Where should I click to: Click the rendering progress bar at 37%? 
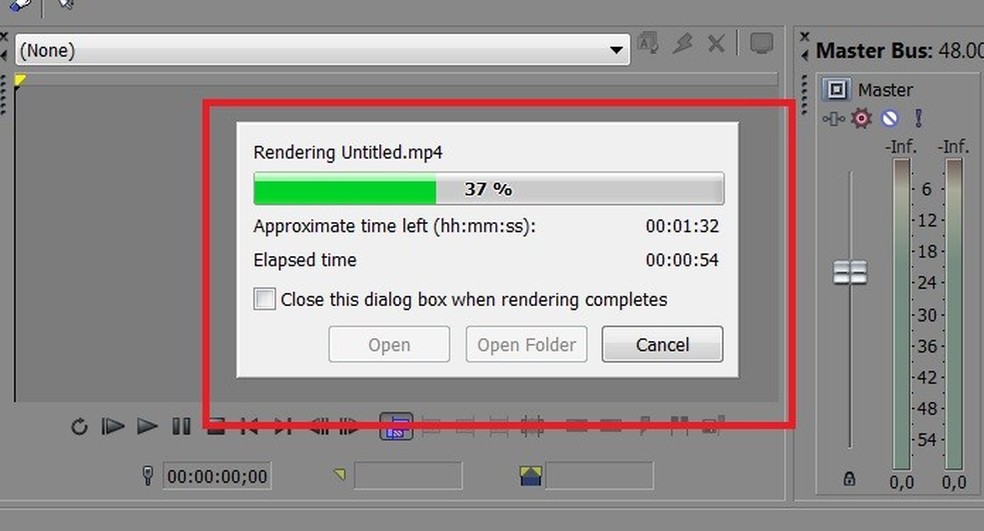[489, 188]
